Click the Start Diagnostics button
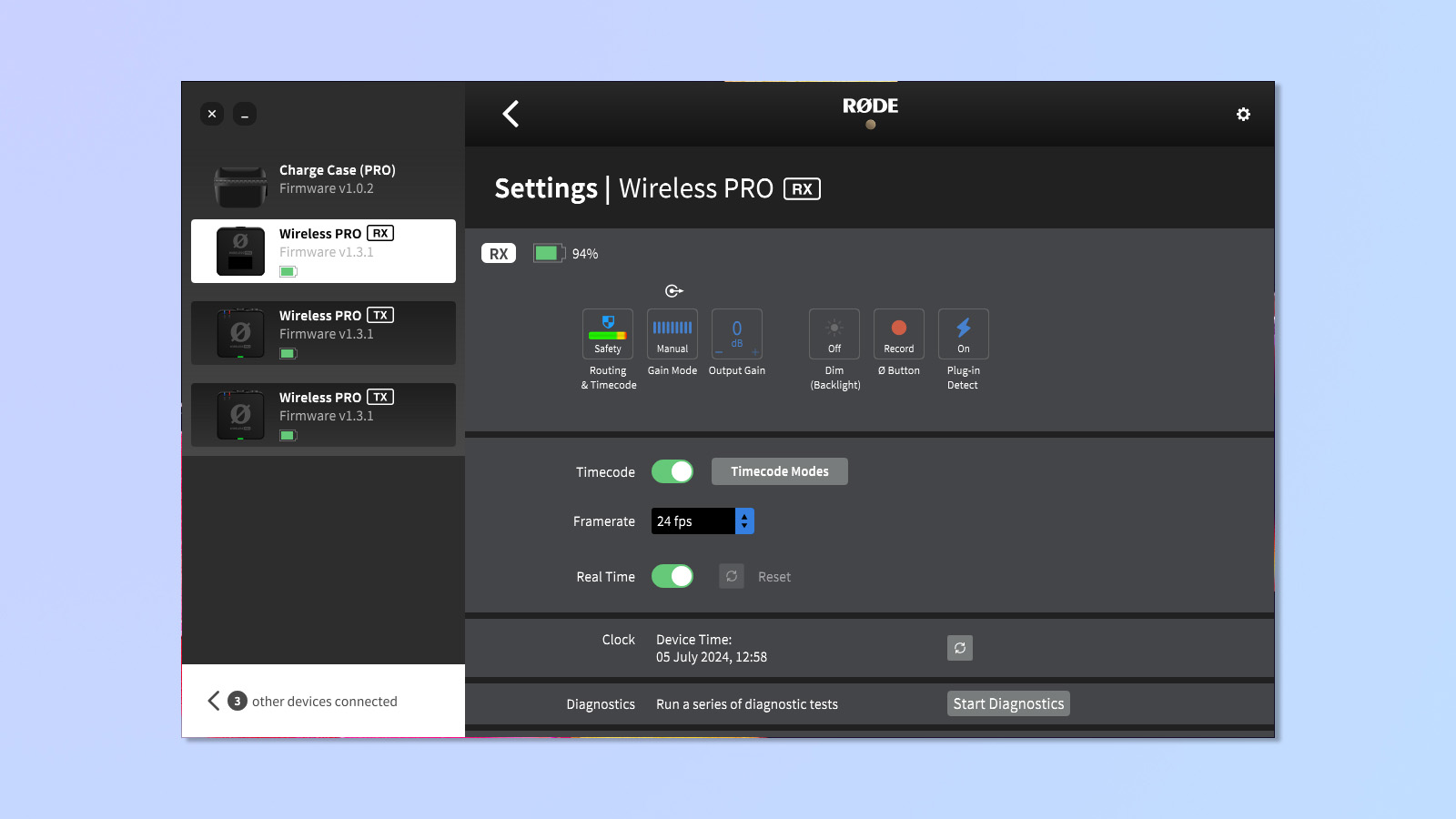 coord(1007,703)
